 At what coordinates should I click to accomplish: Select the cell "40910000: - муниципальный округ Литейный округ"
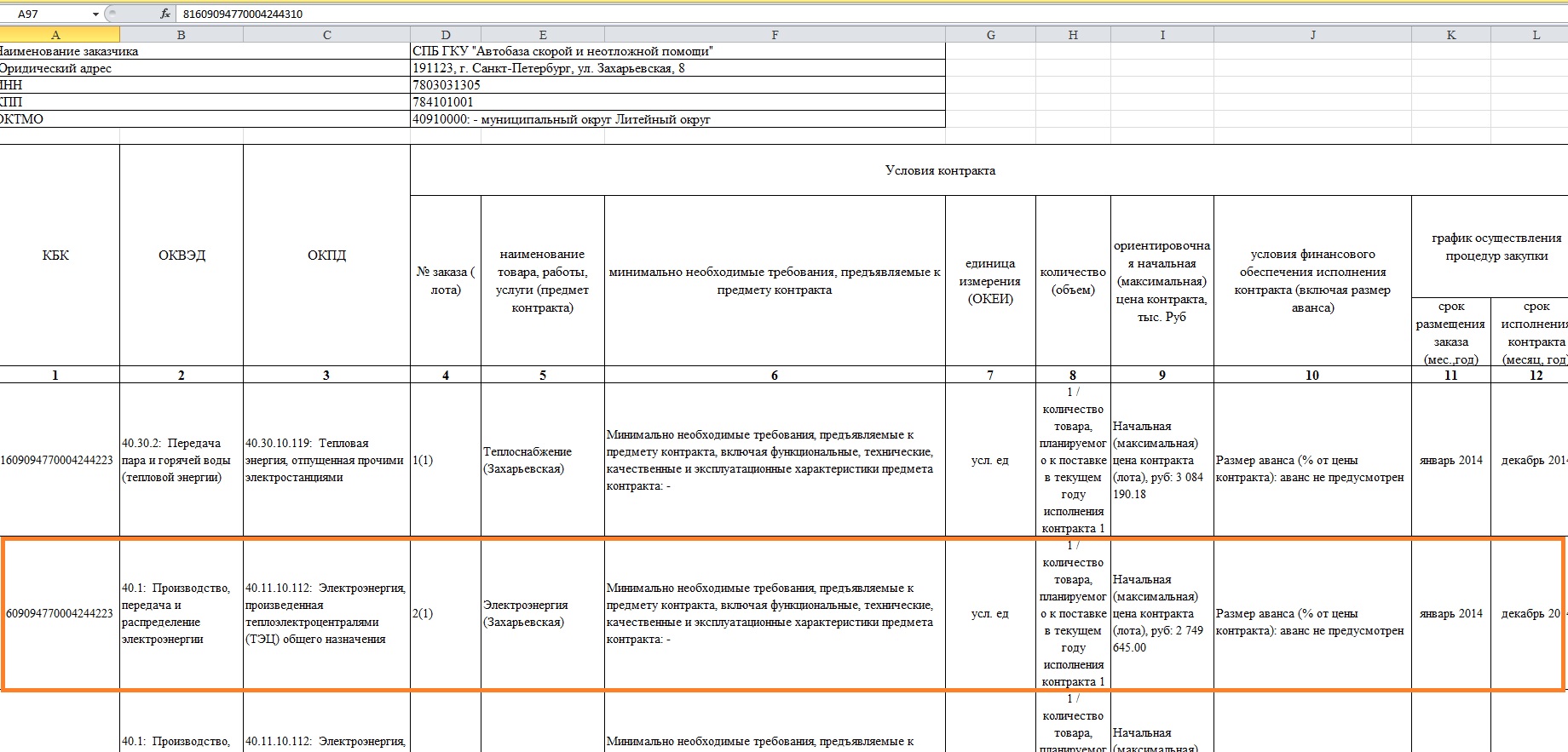pyautogui.click(x=678, y=119)
